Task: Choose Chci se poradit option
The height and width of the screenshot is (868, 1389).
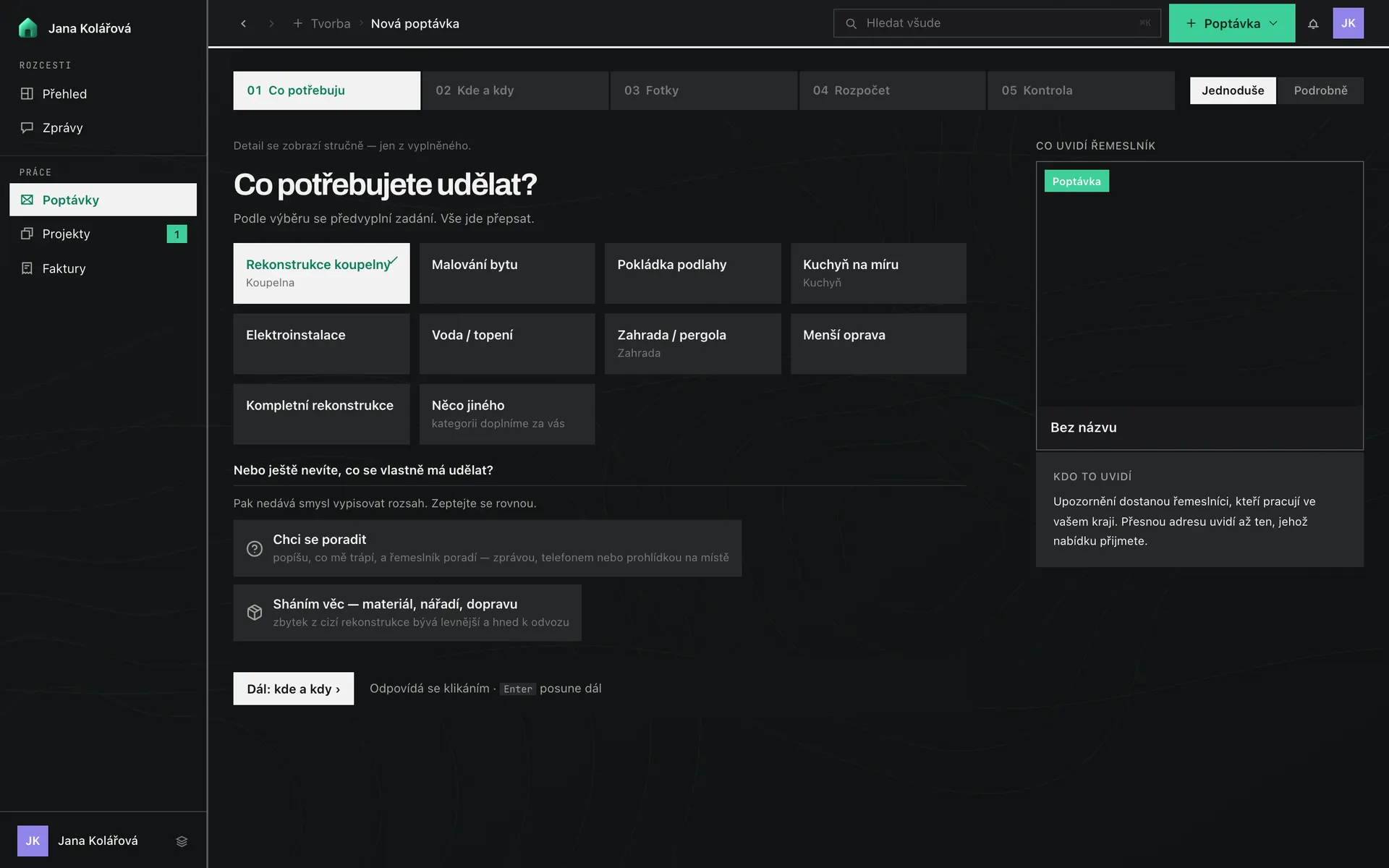Action: click(488, 548)
